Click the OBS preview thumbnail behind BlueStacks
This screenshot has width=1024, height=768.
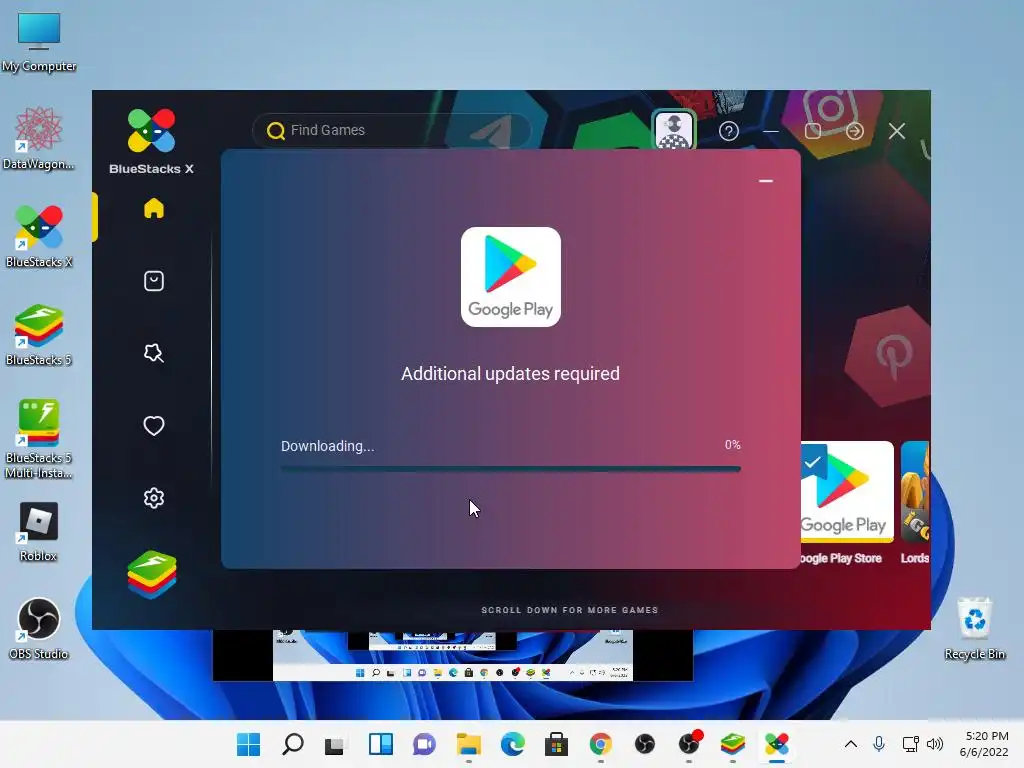(453, 655)
